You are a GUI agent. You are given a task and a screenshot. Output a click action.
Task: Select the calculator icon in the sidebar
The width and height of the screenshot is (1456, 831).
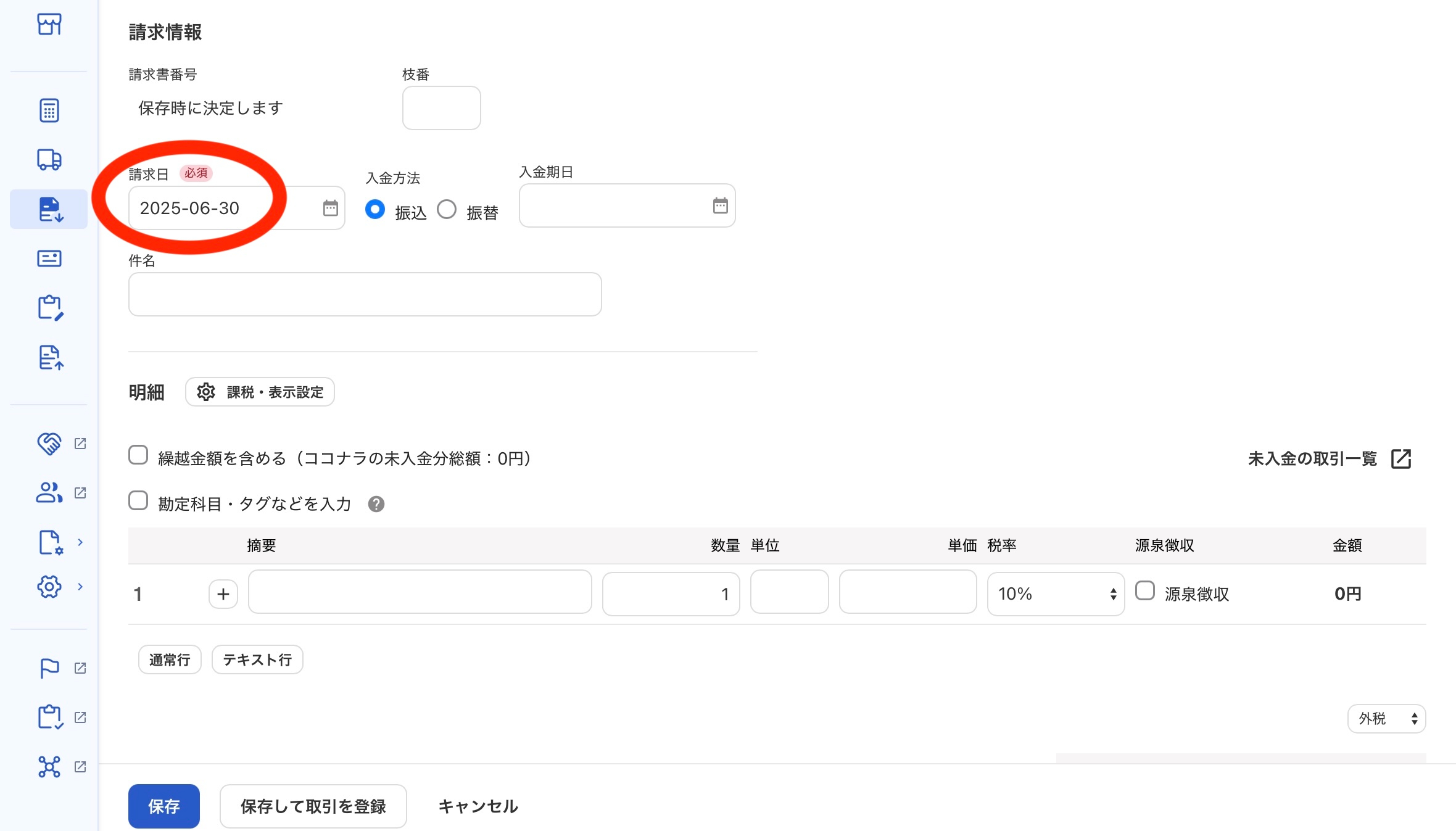coord(49,109)
